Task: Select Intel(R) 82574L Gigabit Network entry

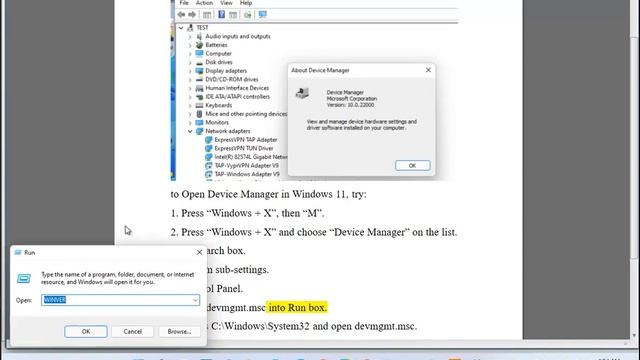Action: (251, 157)
